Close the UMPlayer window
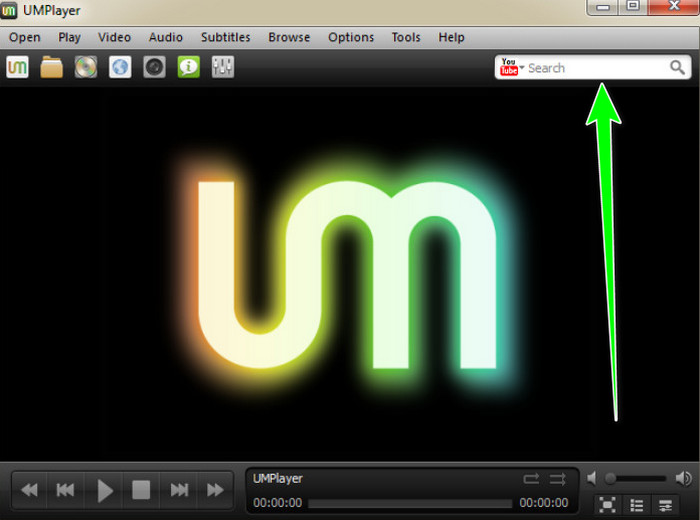700x520 pixels. (x=674, y=7)
